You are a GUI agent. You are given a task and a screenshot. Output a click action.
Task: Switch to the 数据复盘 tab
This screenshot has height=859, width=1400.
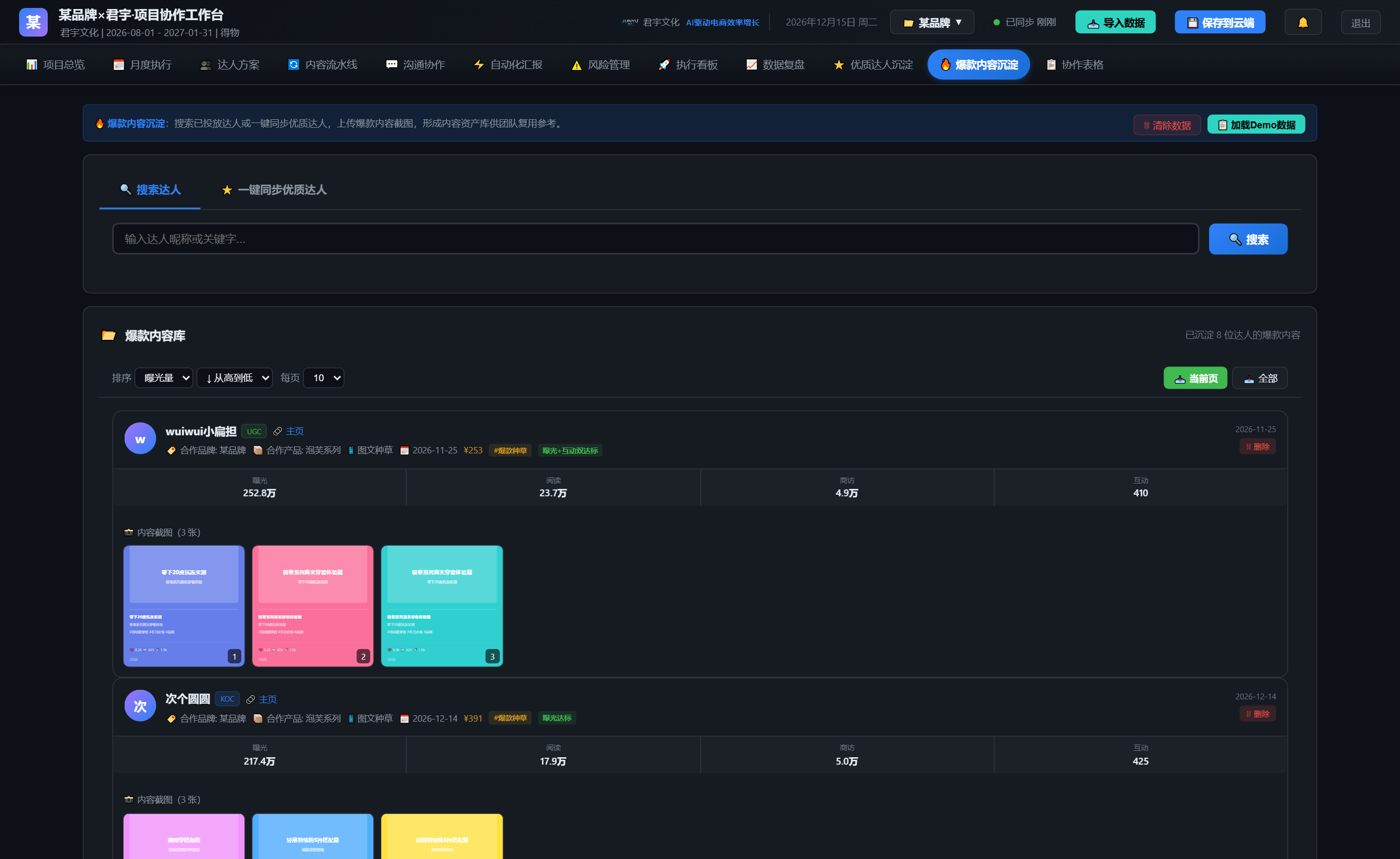(x=775, y=65)
